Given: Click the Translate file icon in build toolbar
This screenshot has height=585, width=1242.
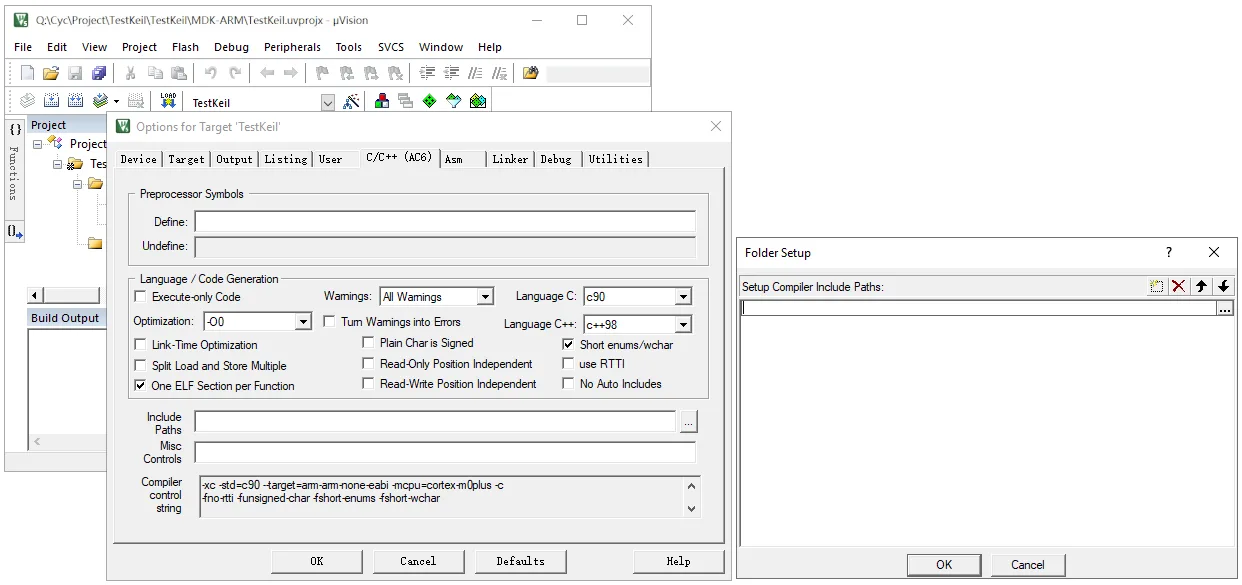Looking at the screenshot, I should click(x=27, y=101).
